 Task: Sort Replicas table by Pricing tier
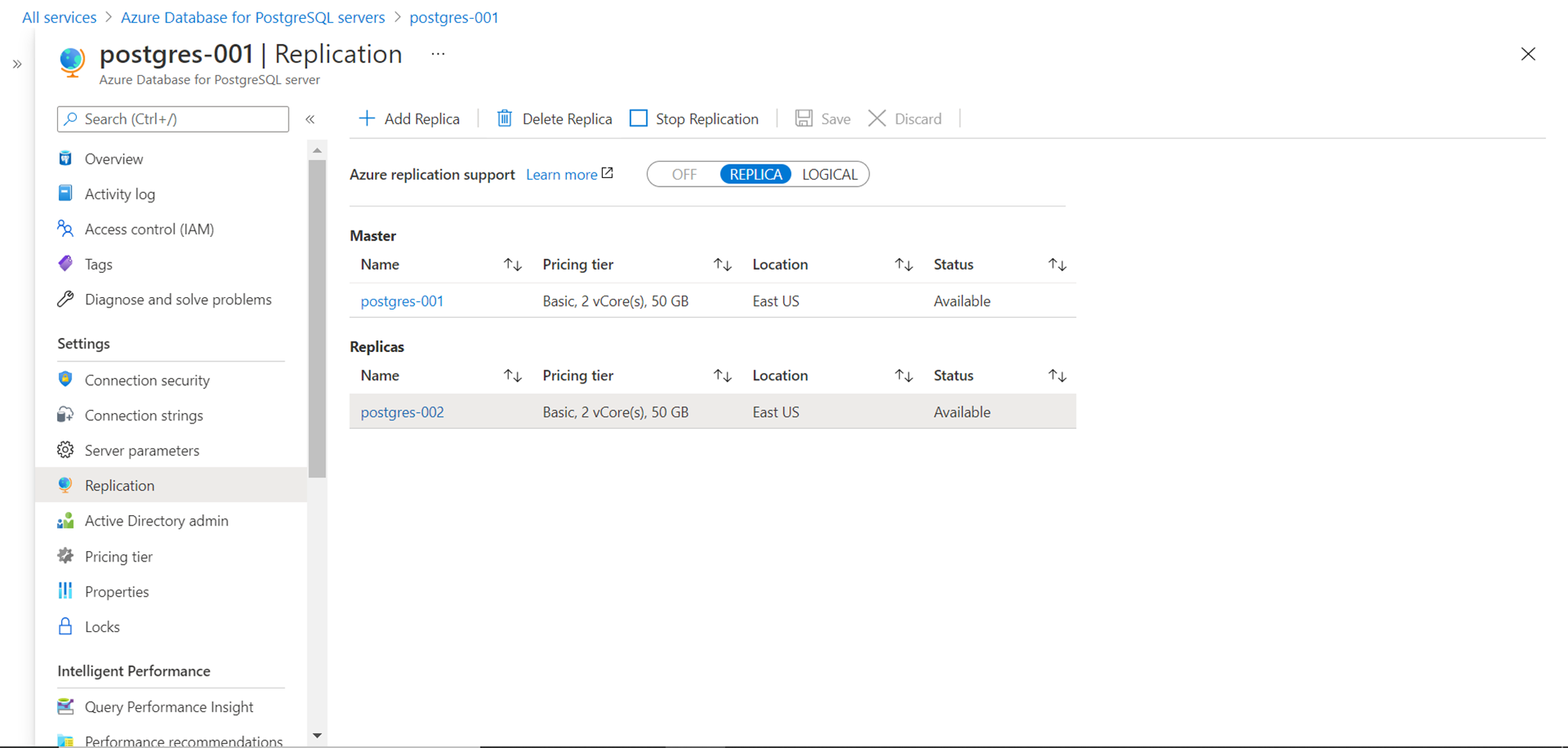pos(723,376)
